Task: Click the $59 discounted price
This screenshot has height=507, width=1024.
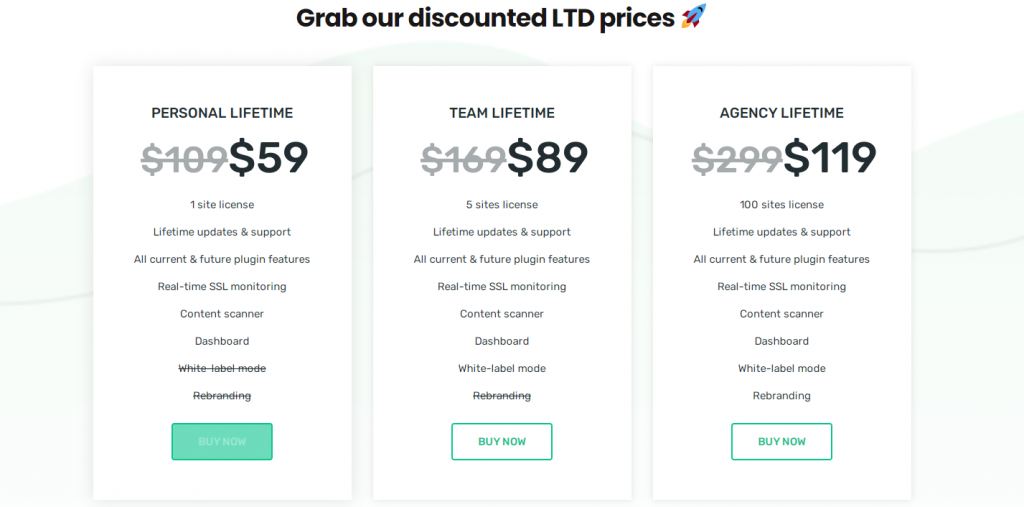Action: click(x=269, y=157)
